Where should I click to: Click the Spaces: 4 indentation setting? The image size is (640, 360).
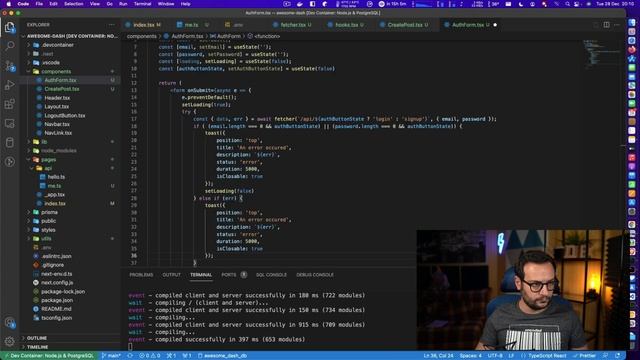click(470, 356)
